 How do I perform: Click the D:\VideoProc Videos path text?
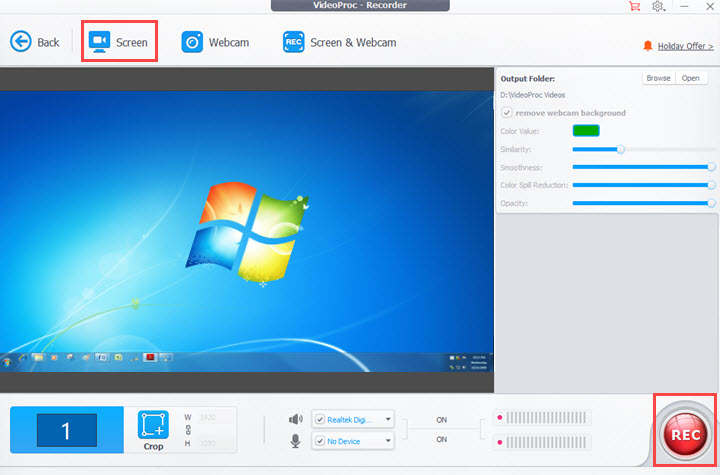coord(533,95)
